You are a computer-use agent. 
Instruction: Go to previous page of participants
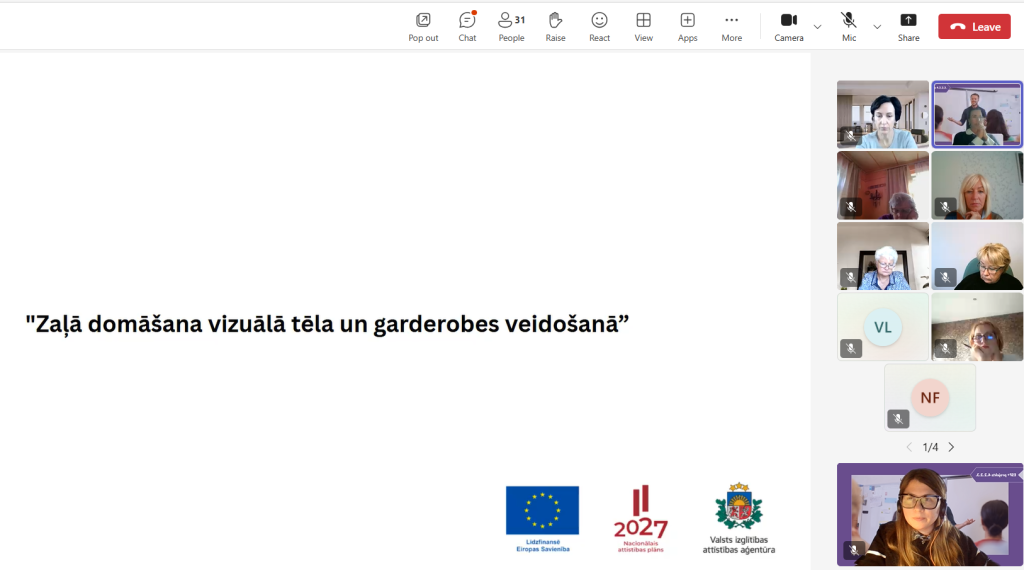(909, 447)
